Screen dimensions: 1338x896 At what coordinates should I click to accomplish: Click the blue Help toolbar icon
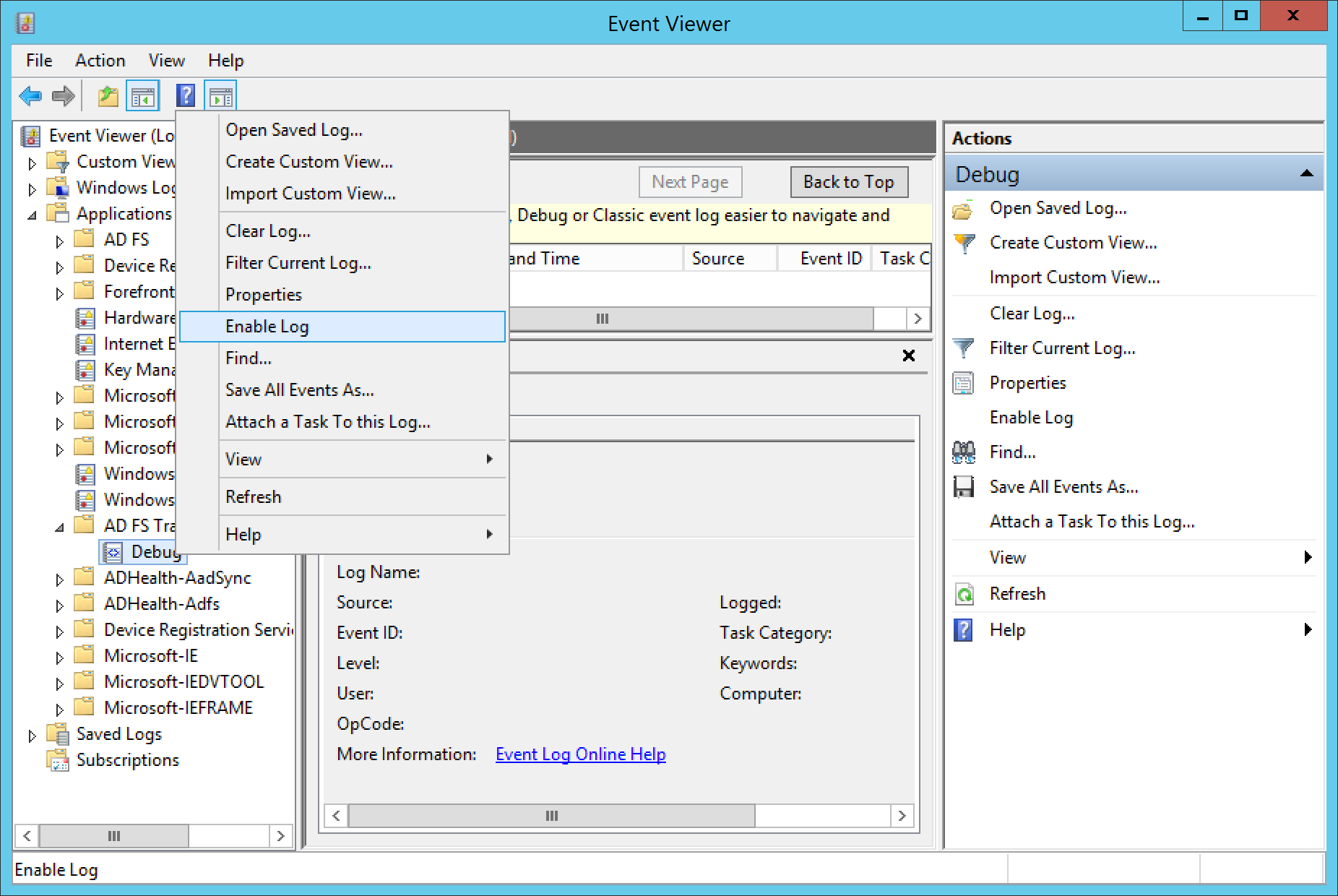(x=186, y=95)
